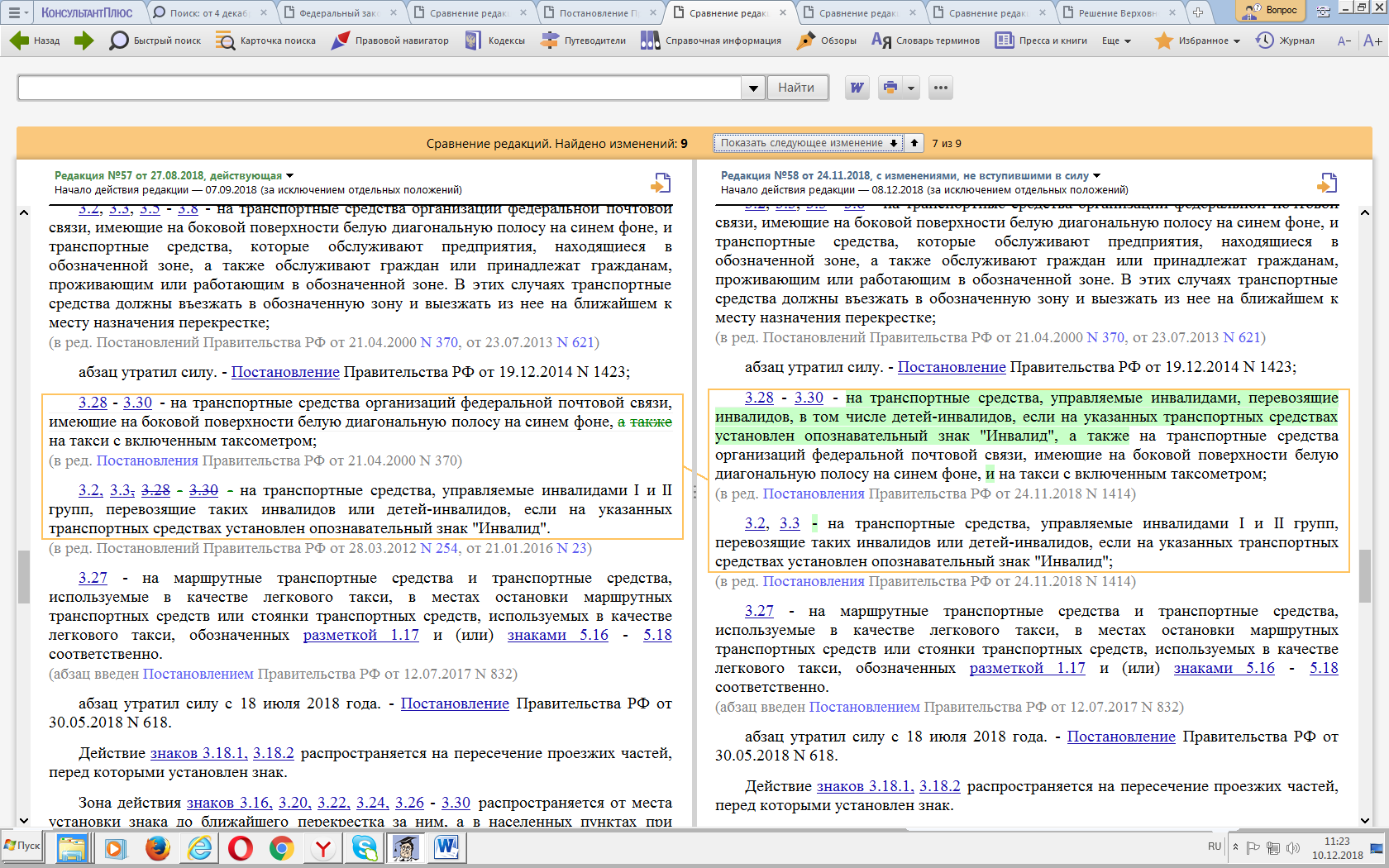Open Карточка поиска search card
Viewport: 1389px width, 868px height.
click(265, 41)
